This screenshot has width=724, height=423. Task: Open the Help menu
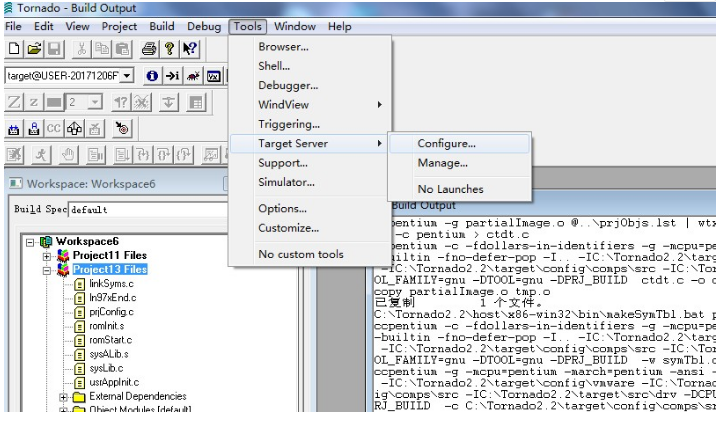[340, 26]
